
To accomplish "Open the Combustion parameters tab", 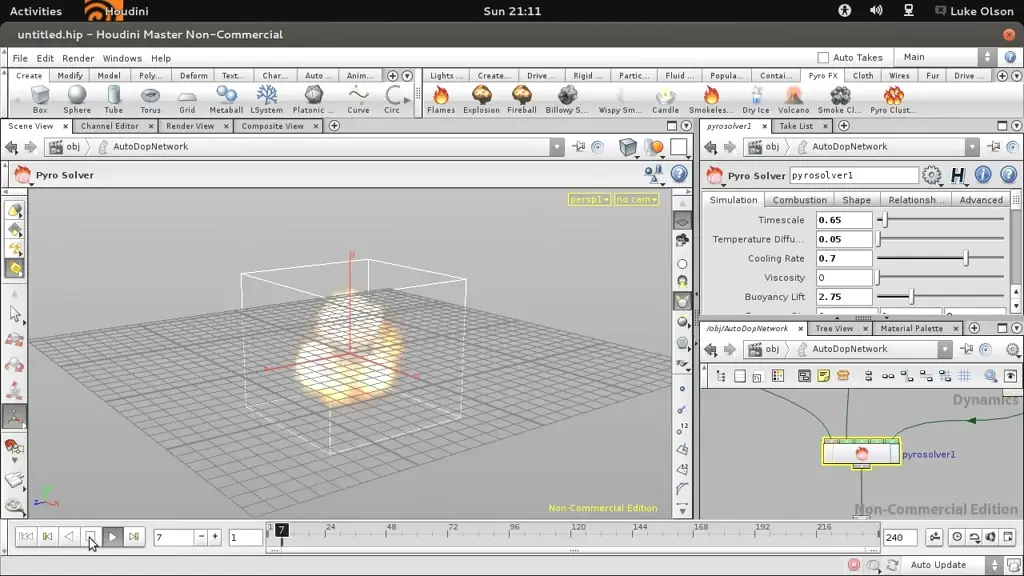I will point(799,200).
